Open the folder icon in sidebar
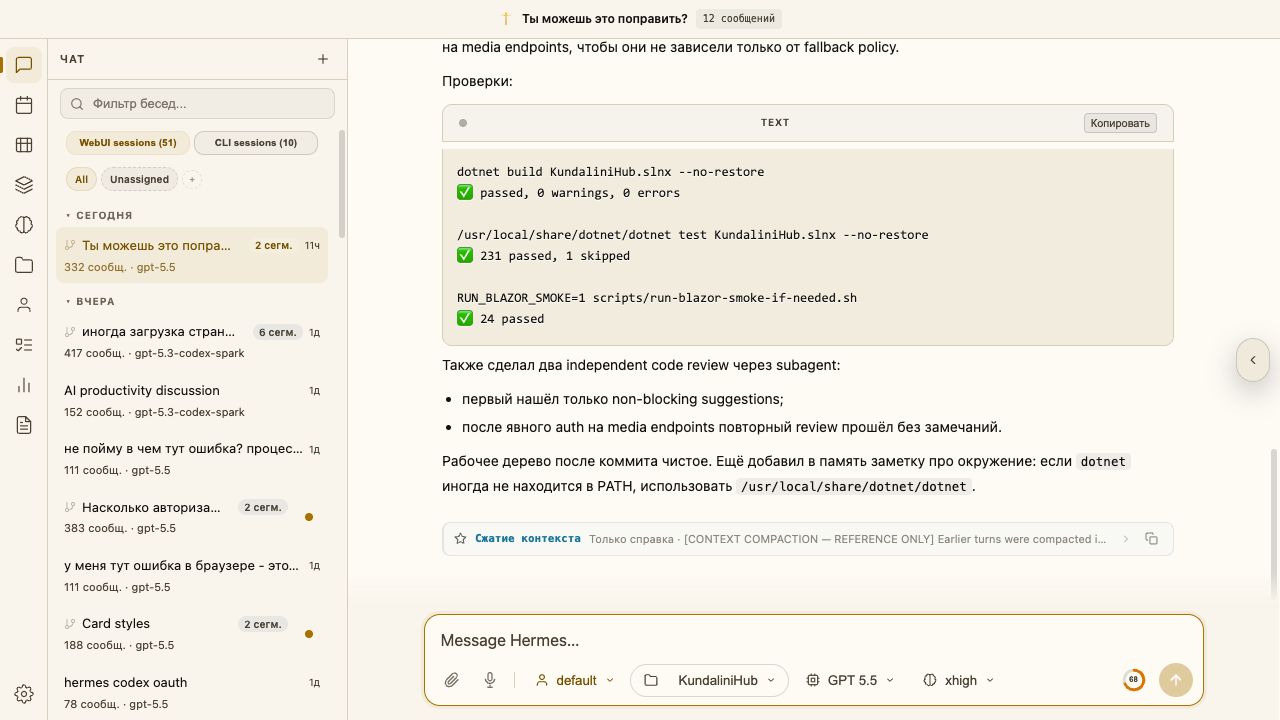1280x720 pixels. click(24, 265)
